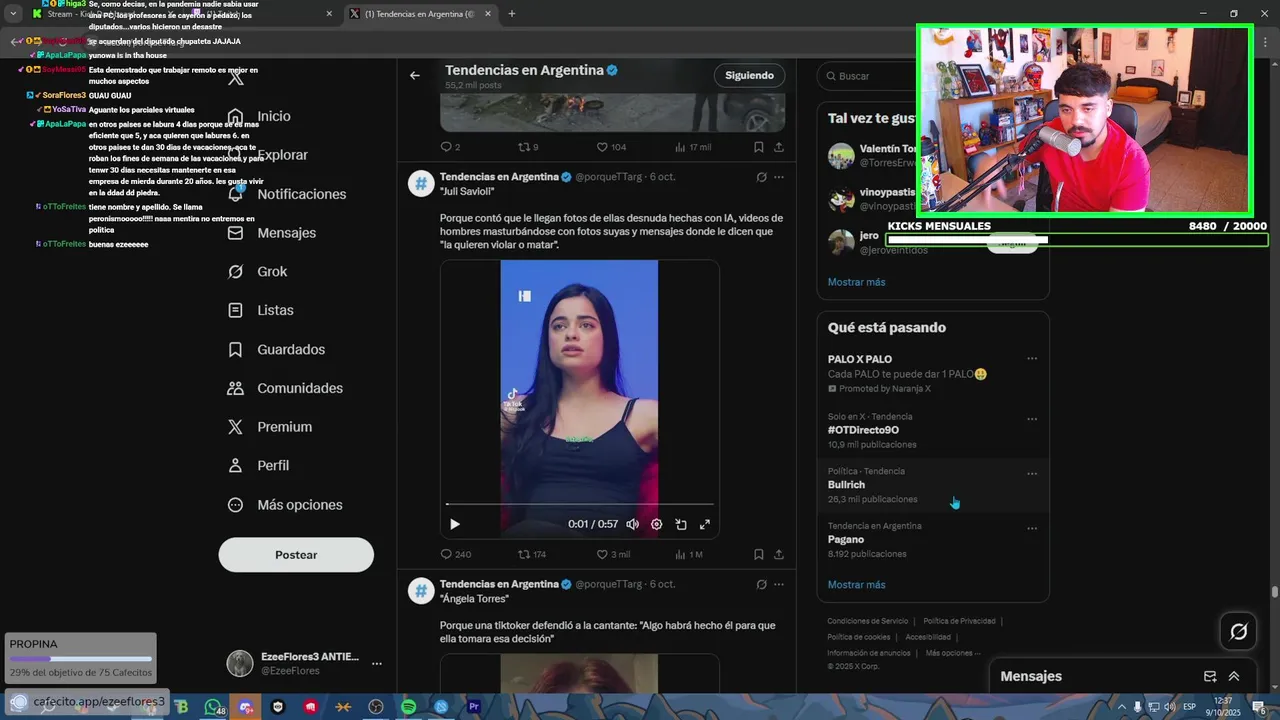Go back with the arrow beside Tendencias en Argentina
Screen dimensions: 1280x720
click(415, 75)
